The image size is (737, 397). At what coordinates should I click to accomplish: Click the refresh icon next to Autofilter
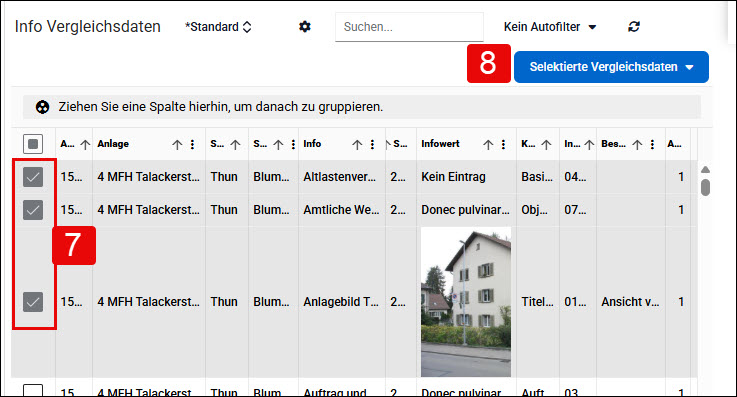point(634,27)
